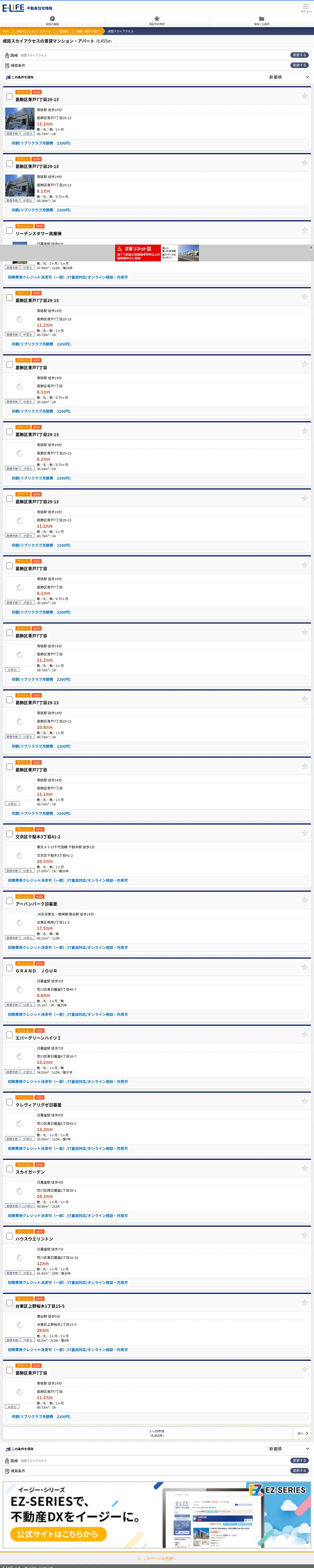314x1568 pixels.
Task: Tick checkbox for スカイガーデン listing
Action: [9, 1168]
